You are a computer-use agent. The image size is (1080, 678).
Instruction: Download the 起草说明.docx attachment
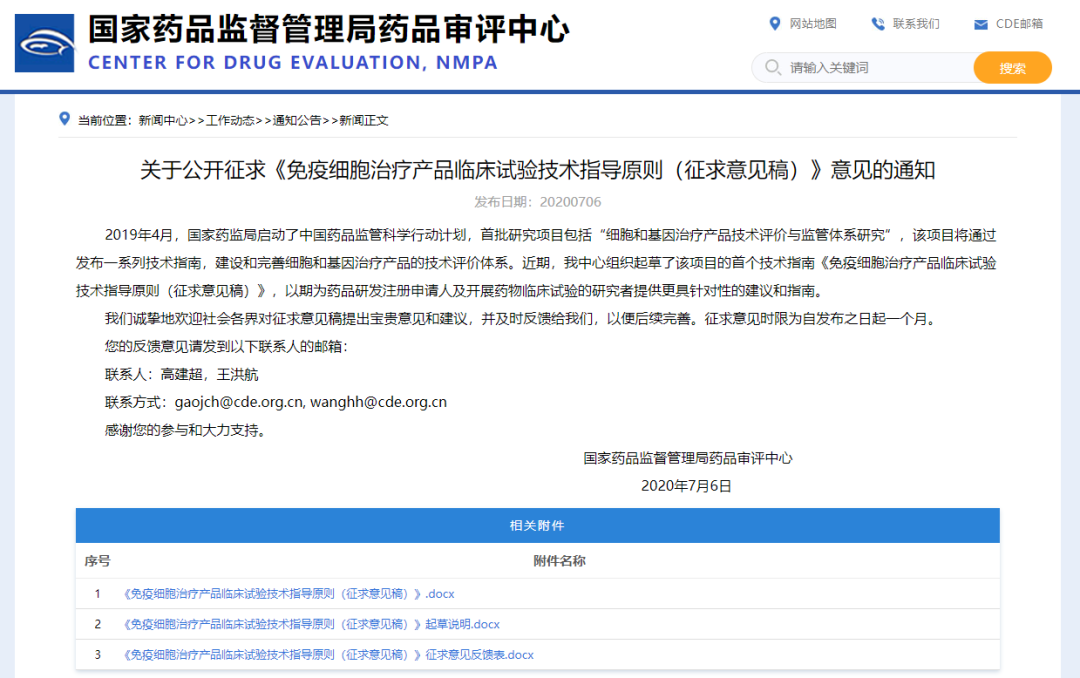311,624
